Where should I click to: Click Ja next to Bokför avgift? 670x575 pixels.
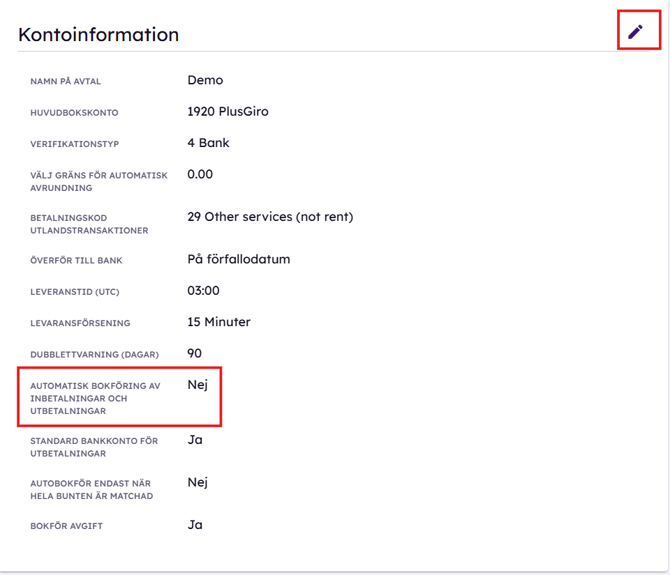(x=195, y=525)
